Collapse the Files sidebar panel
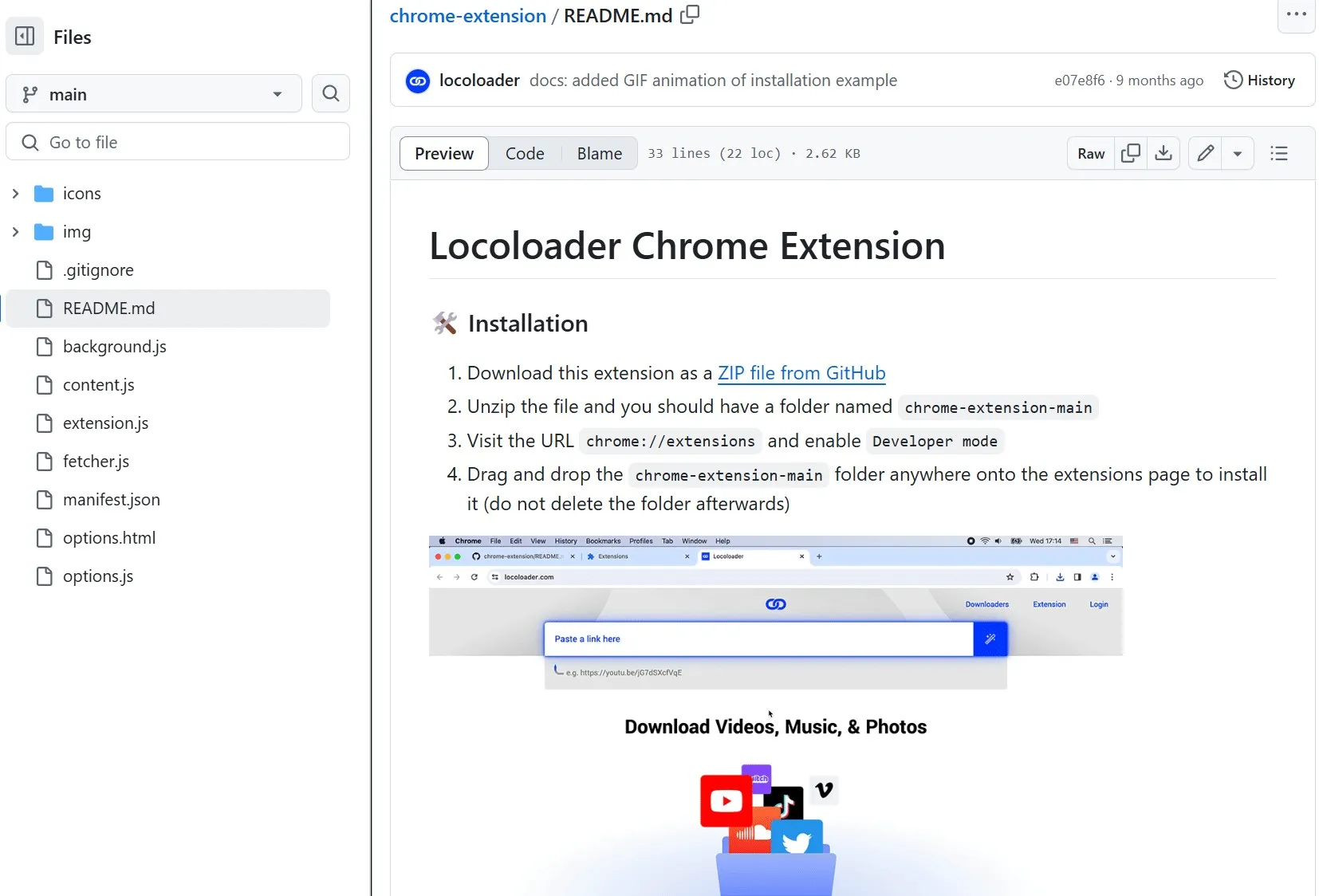The height and width of the screenshot is (896, 1319). 24,36
